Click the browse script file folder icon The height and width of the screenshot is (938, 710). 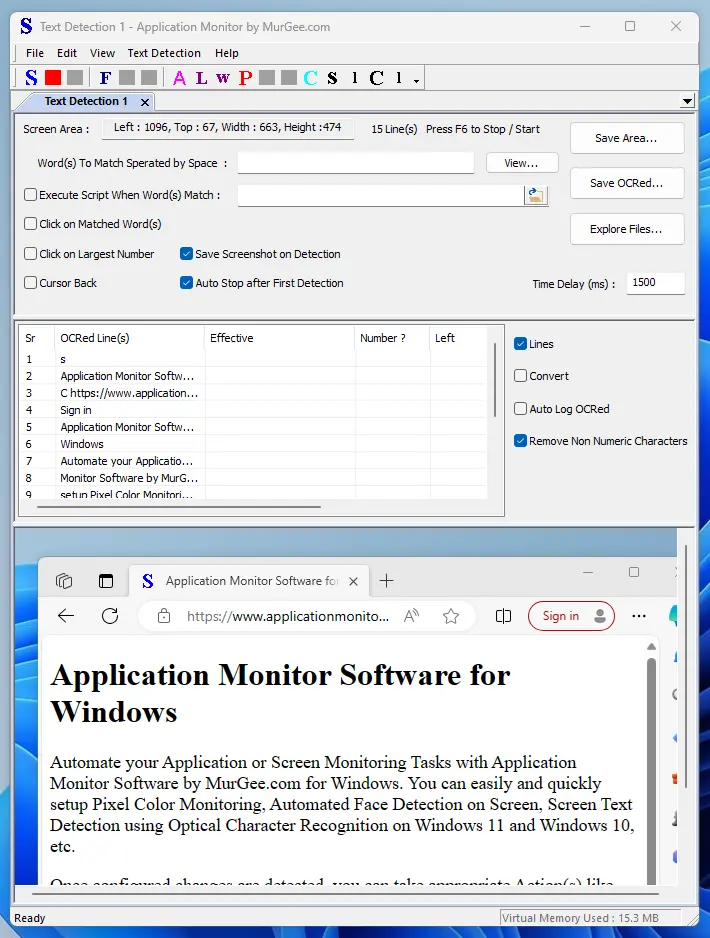[535, 195]
